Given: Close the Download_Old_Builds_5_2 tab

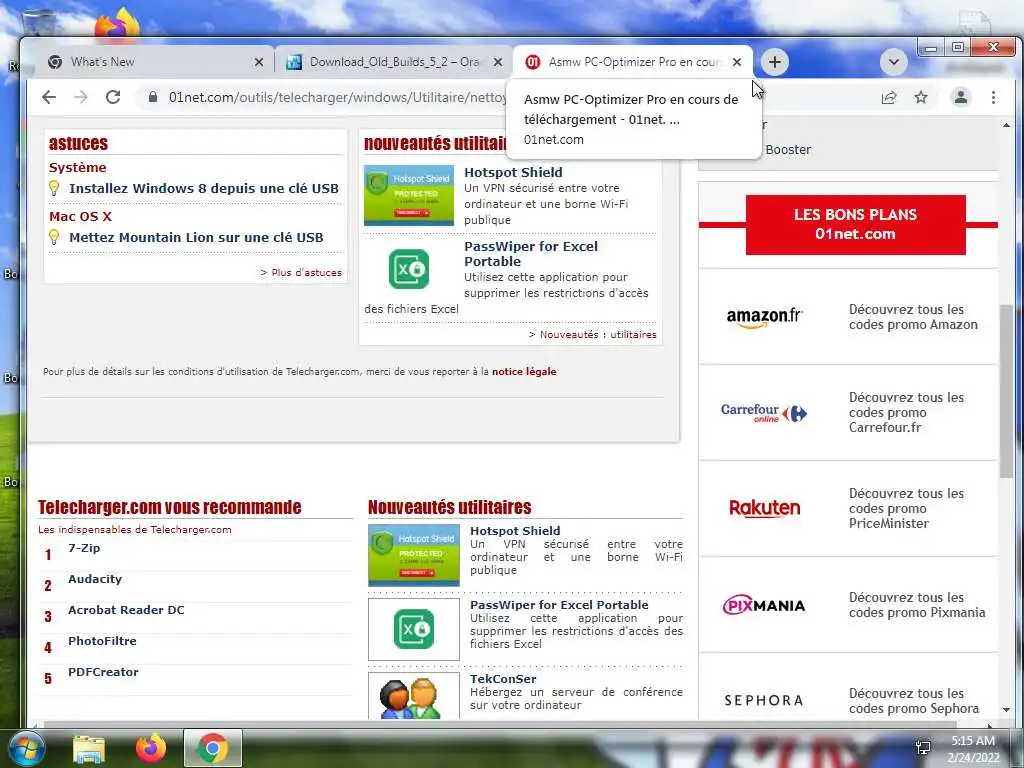Looking at the screenshot, I should pos(498,62).
